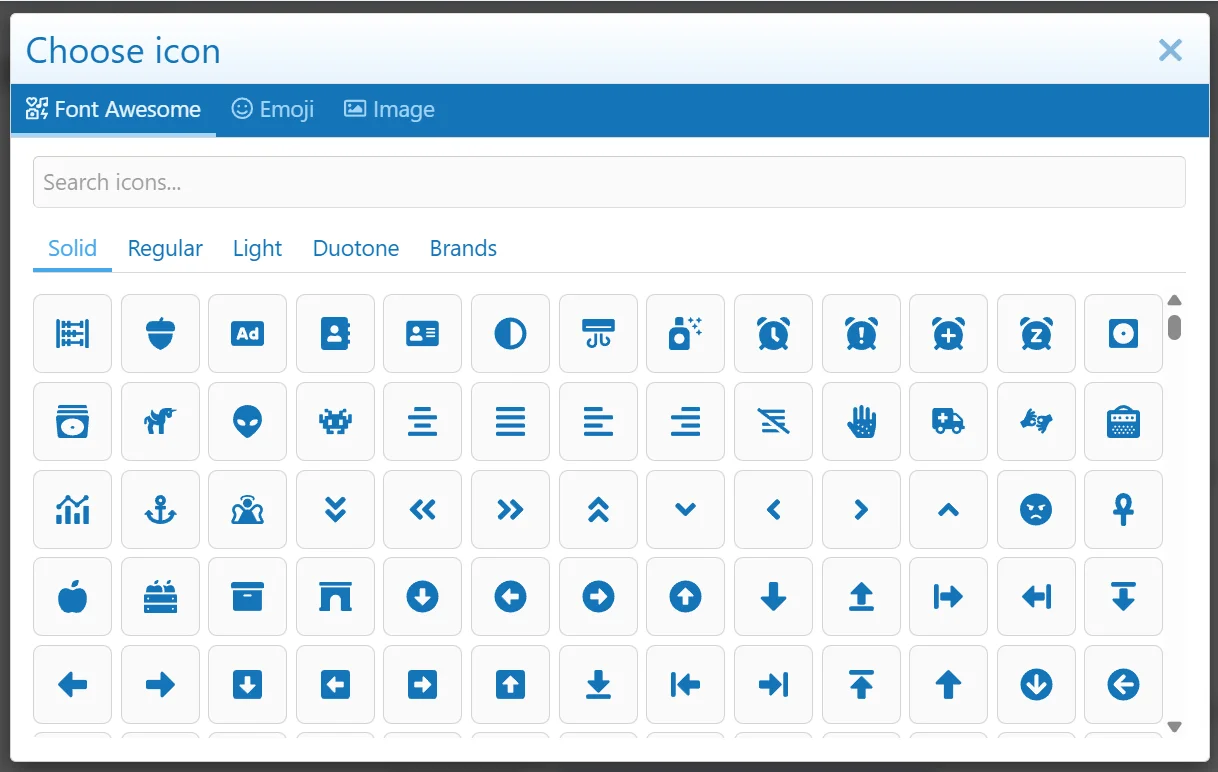The width and height of the screenshot is (1218, 772).
Task: Choose the archive box icon
Action: click(247, 596)
